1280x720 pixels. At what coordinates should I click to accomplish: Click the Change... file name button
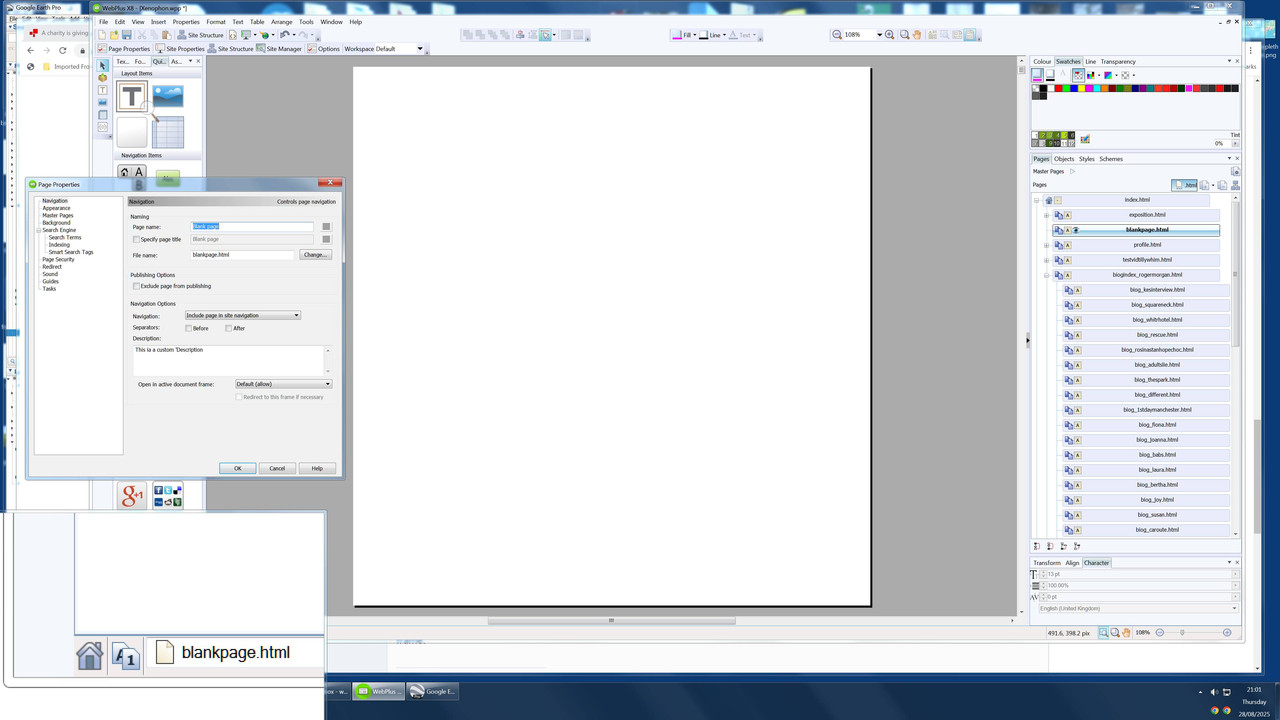click(315, 255)
